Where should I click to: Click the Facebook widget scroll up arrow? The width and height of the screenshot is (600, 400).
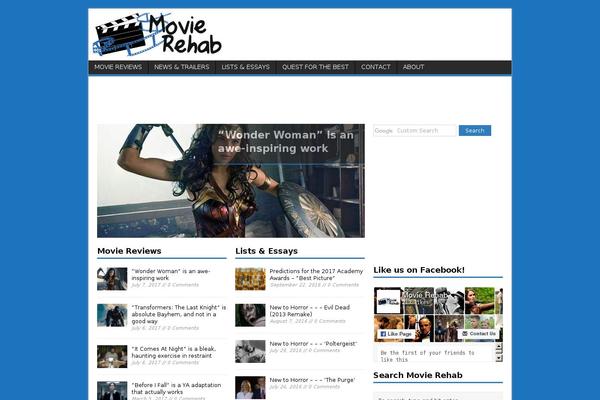tap(499, 346)
